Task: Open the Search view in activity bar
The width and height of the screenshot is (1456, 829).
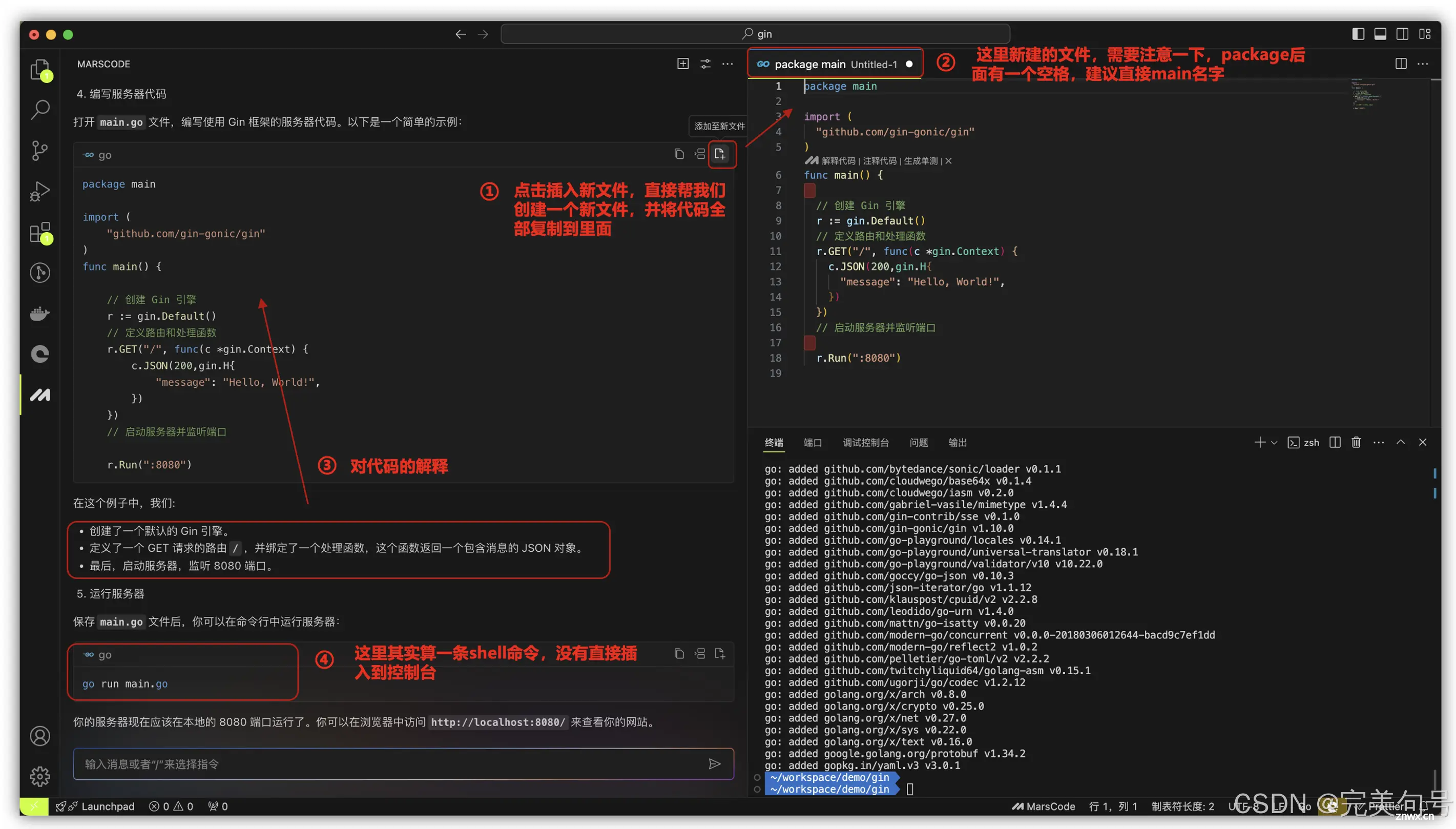Action: (x=40, y=109)
